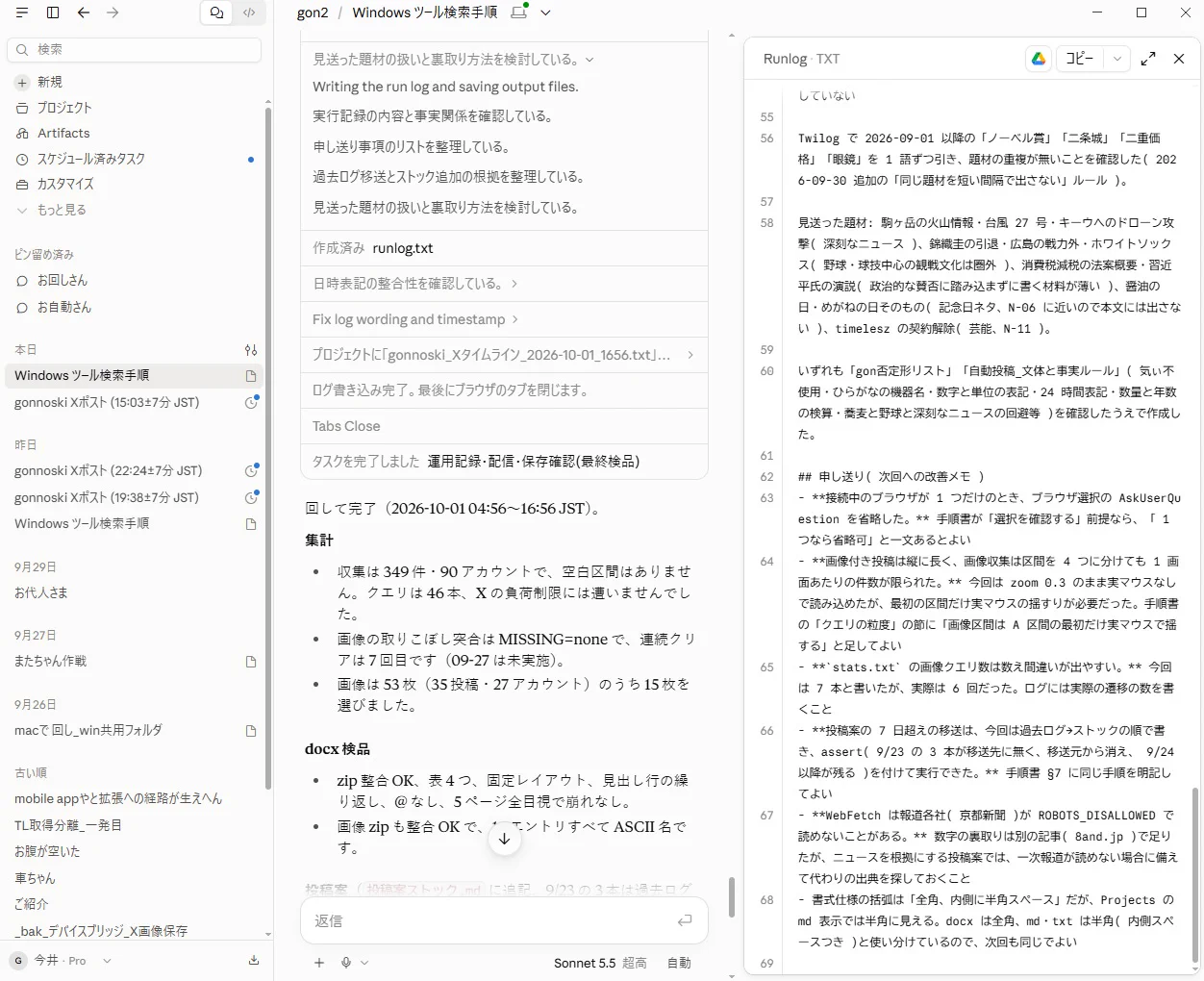This screenshot has width=1204, height=981.
Task: Jump to latest with down-arrow button
Action: tap(504, 839)
